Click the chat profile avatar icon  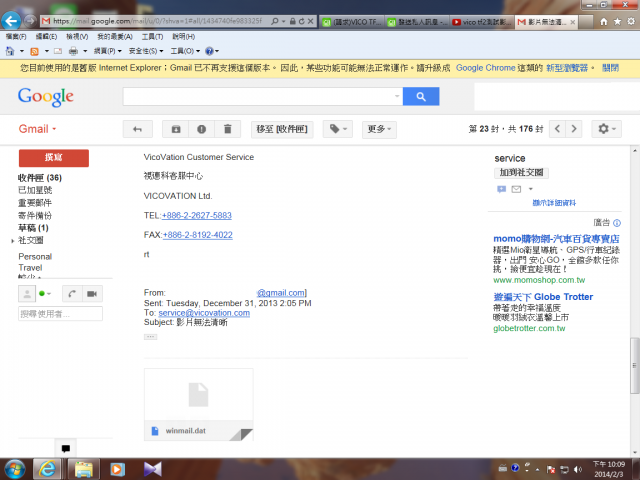click(x=27, y=293)
